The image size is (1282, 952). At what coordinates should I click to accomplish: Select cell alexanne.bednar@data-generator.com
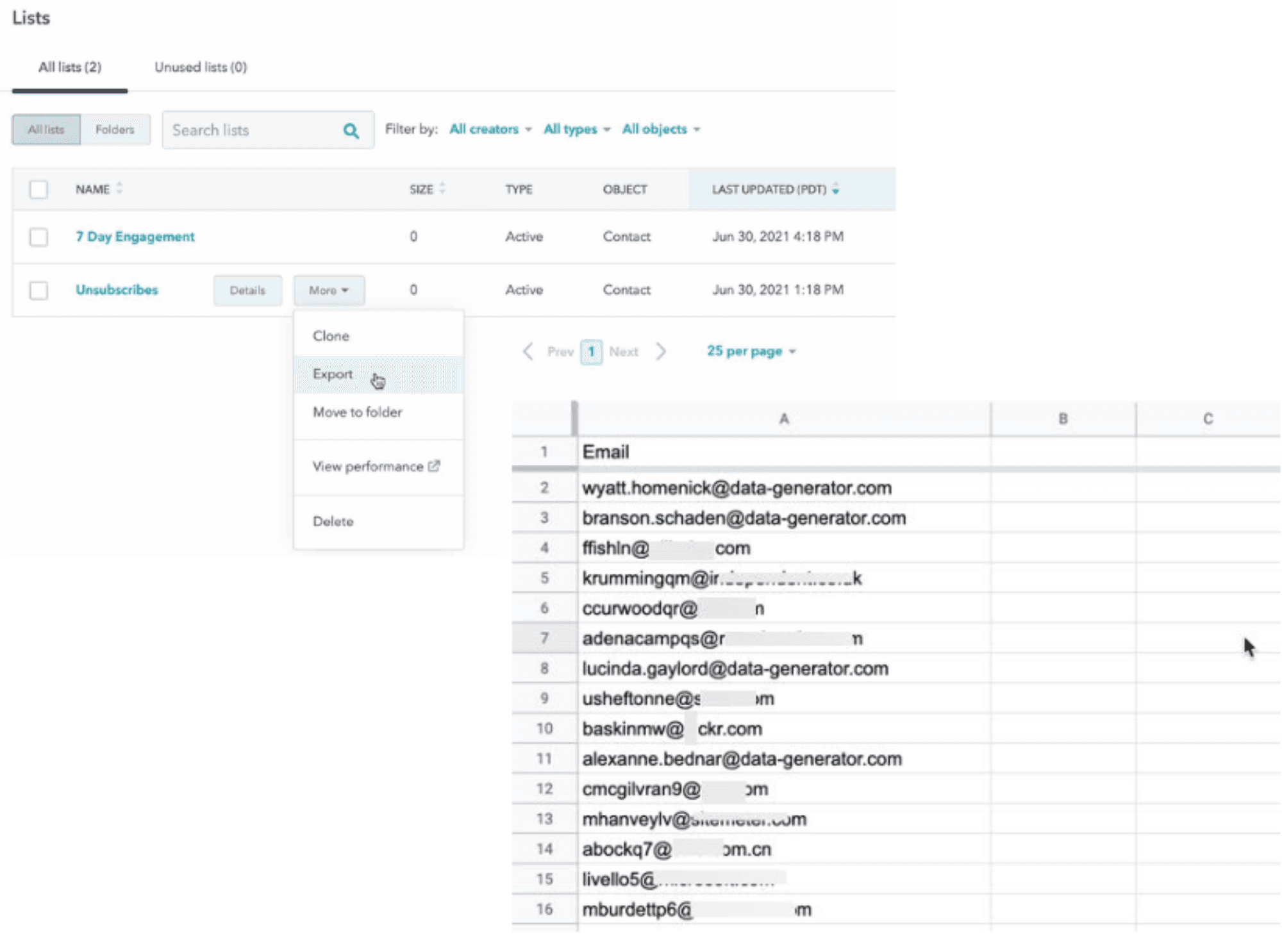point(784,759)
